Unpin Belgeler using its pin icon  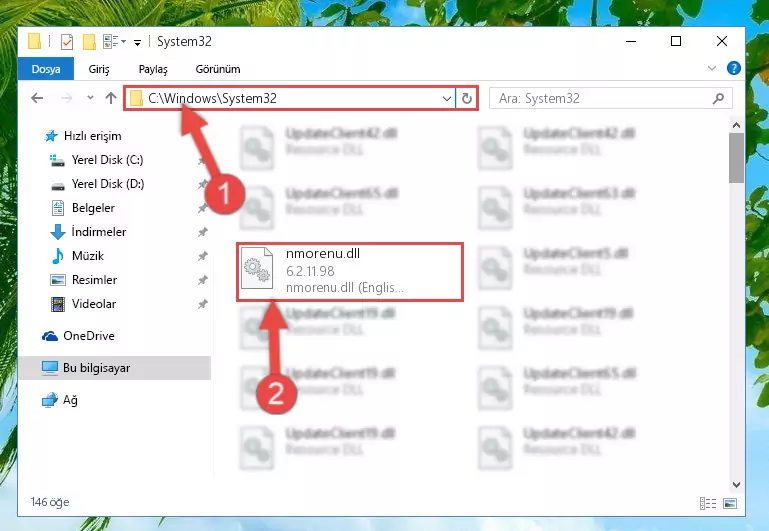[x=202, y=208]
